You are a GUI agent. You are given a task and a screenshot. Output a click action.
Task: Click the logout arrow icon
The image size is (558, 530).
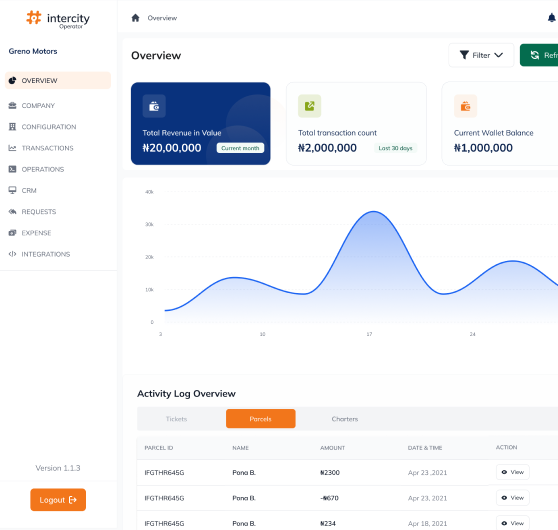pos(73,500)
